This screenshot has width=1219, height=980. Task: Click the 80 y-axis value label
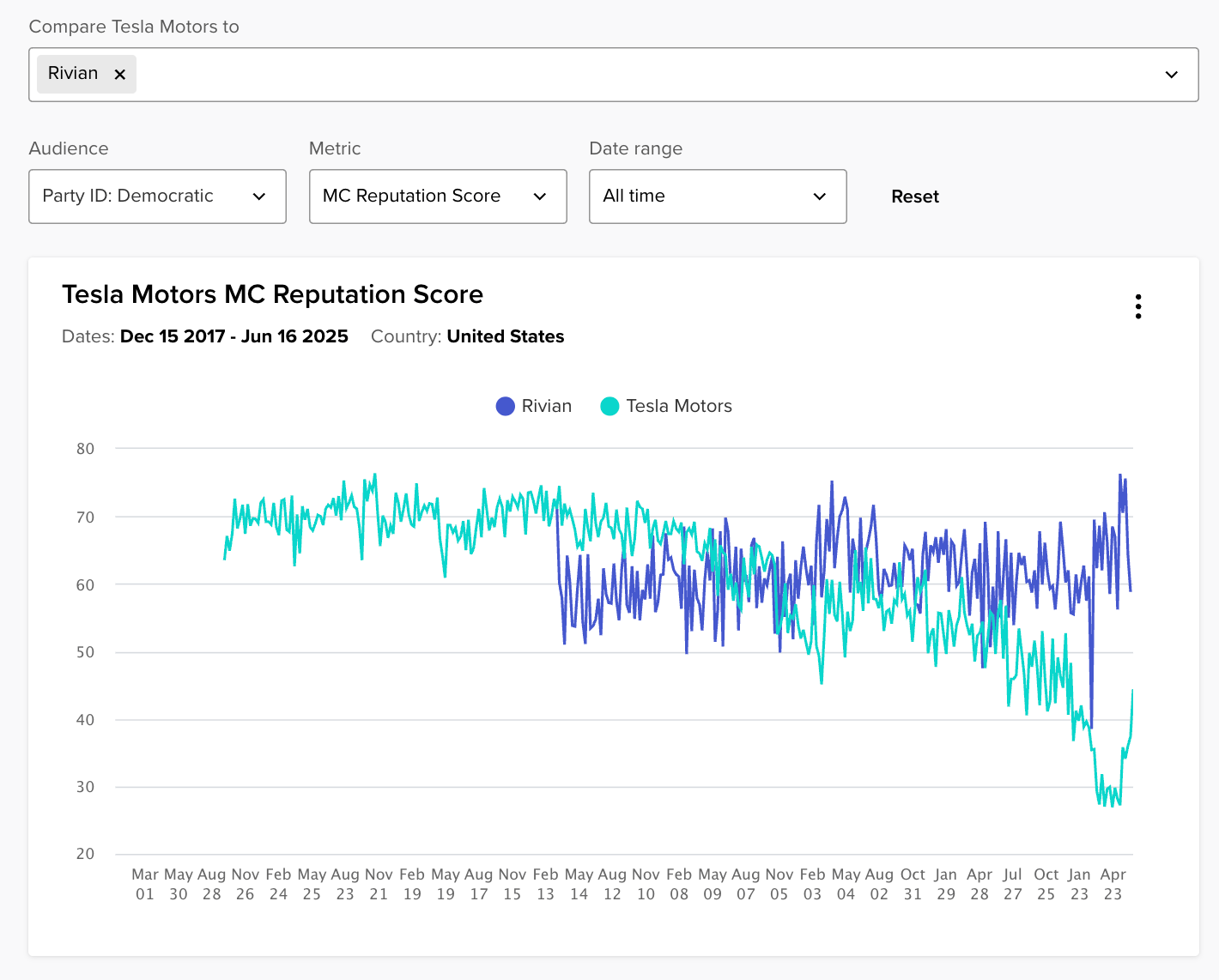pyautogui.click(x=85, y=449)
